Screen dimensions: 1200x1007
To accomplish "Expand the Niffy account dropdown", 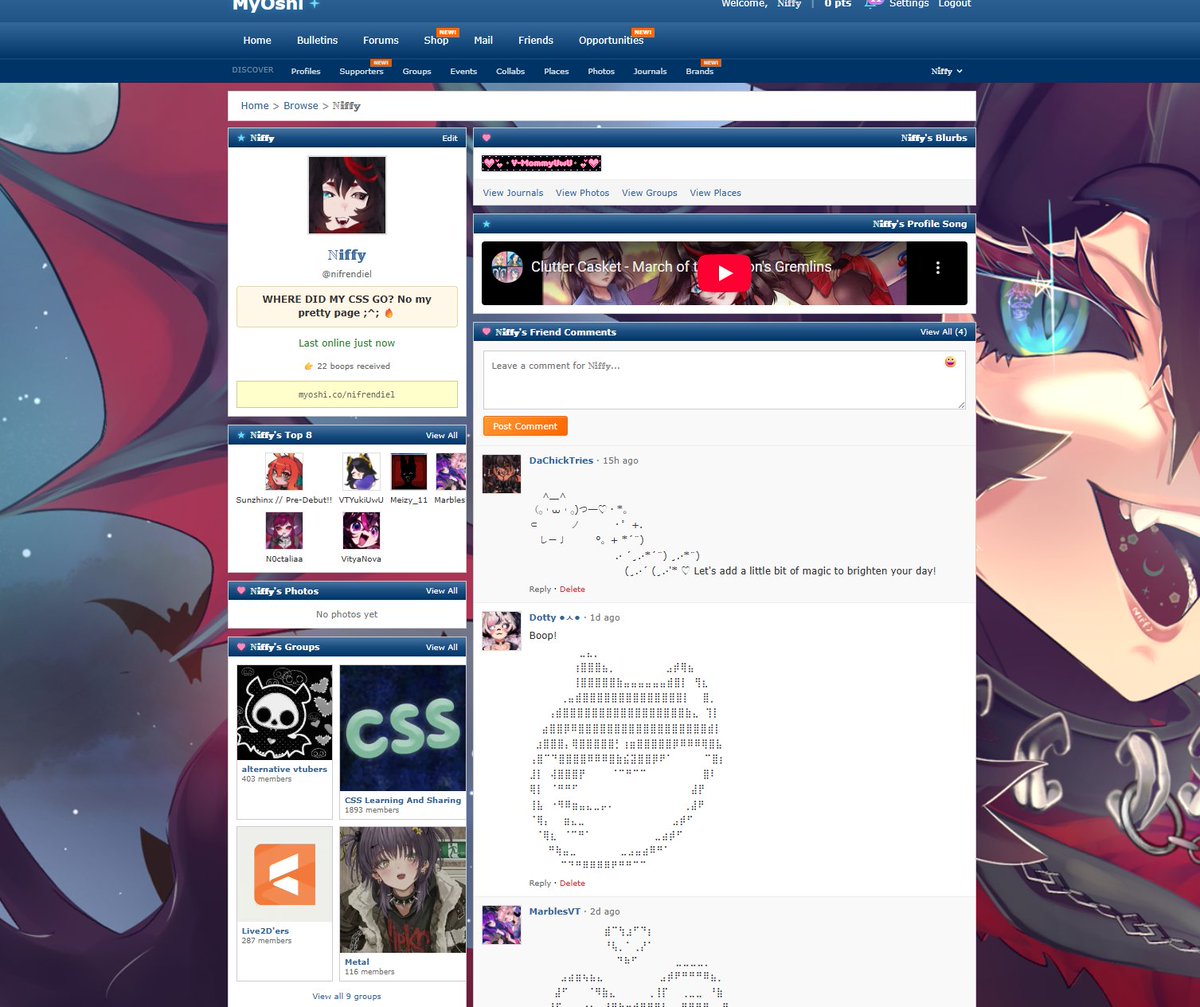I will pyautogui.click(x=946, y=71).
